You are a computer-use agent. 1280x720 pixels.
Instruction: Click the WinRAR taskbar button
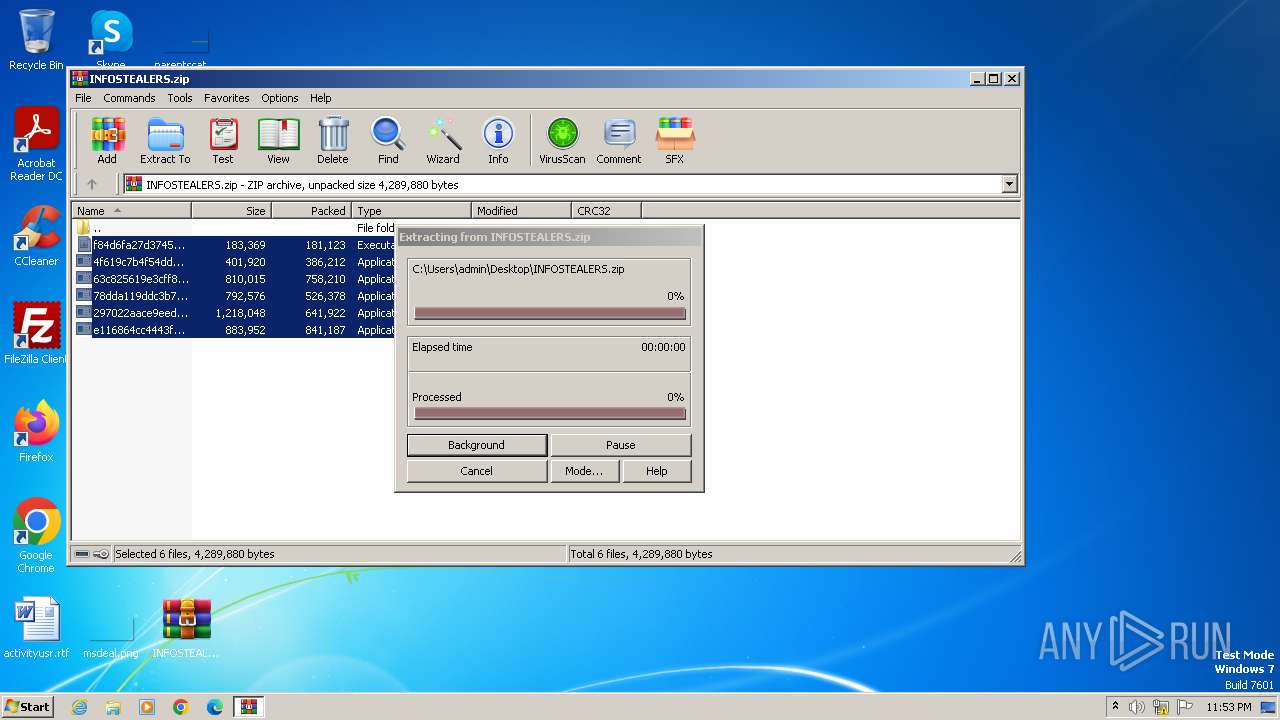pos(249,707)
